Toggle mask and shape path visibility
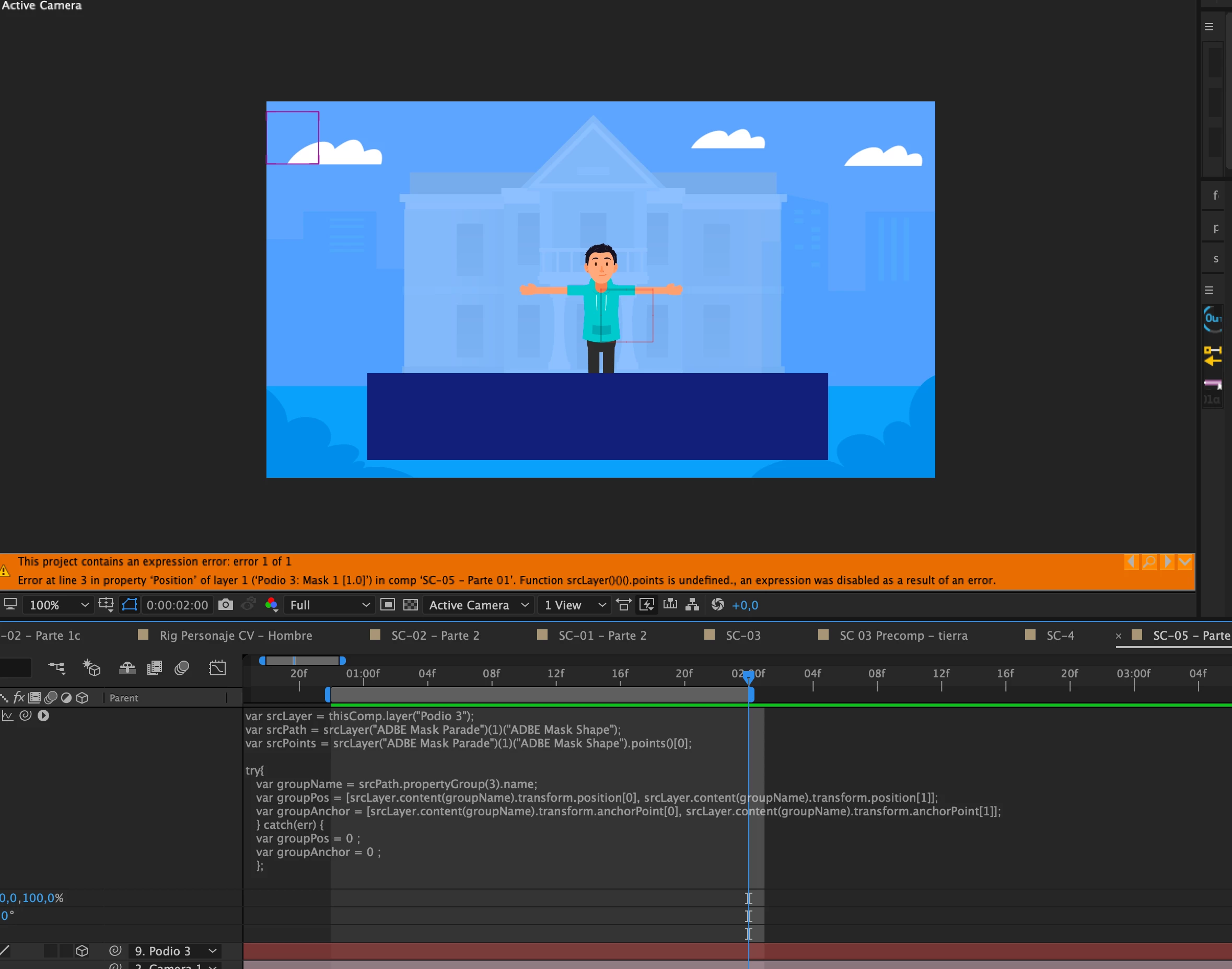Screen dimensions: 1232x969 point(130,605)
